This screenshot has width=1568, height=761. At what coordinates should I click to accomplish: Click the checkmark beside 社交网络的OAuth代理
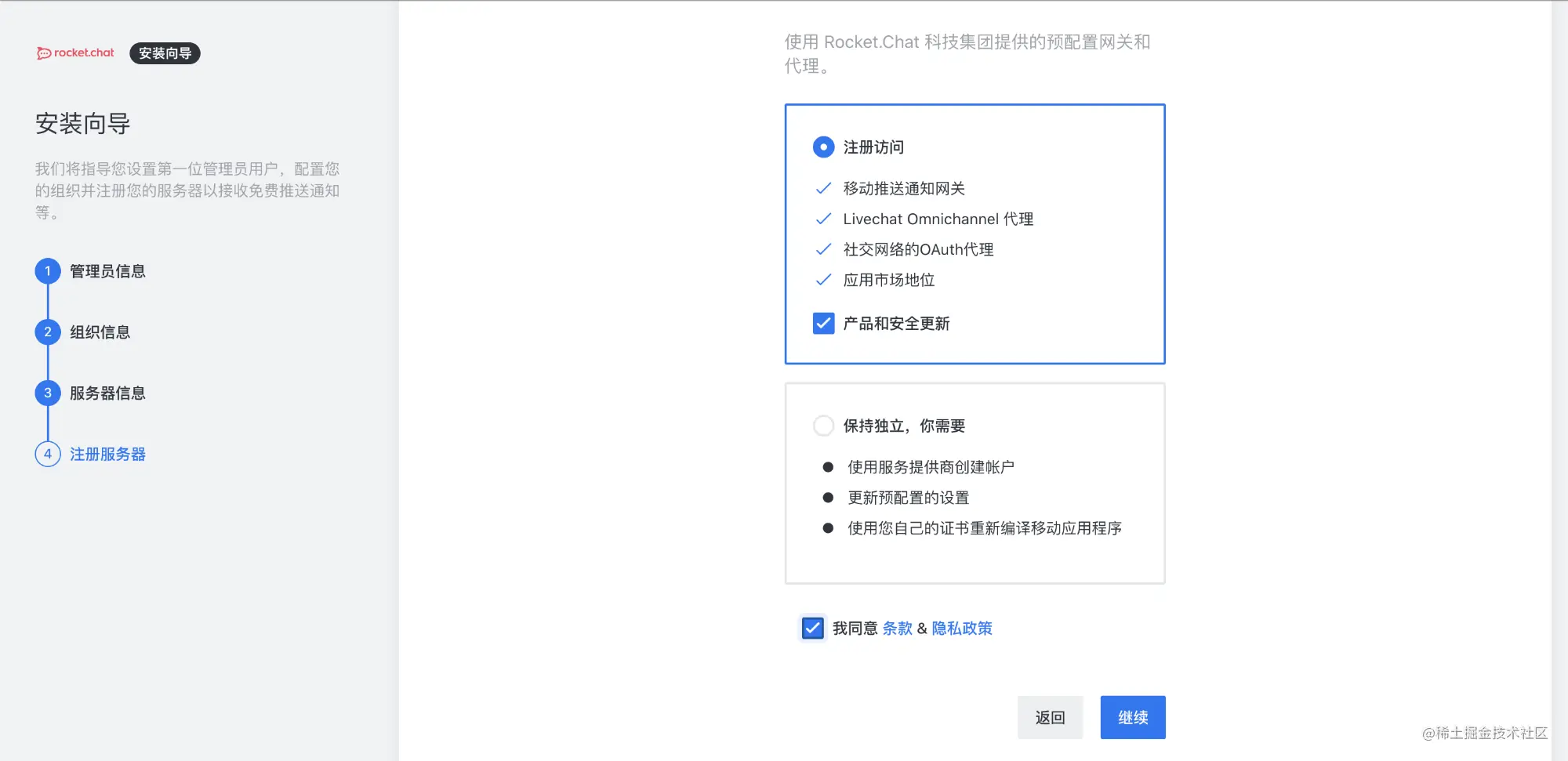823,250
